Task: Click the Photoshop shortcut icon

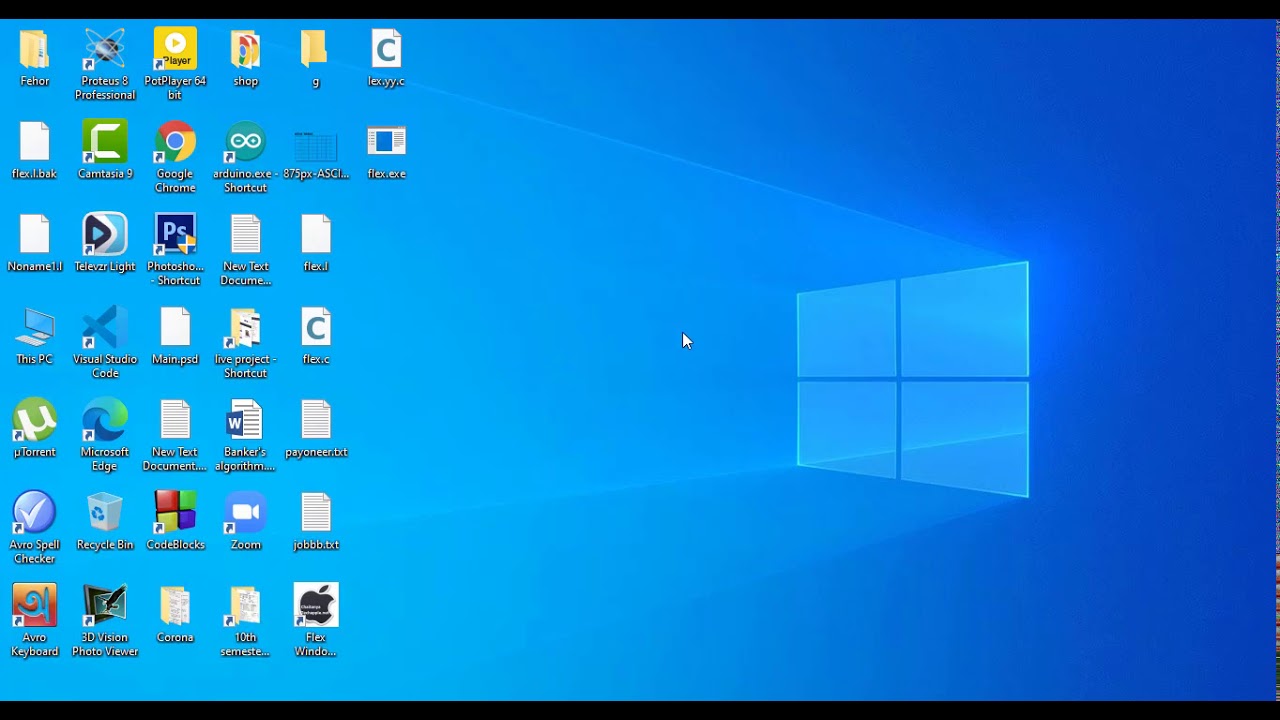Action: [x=175, y=235]
